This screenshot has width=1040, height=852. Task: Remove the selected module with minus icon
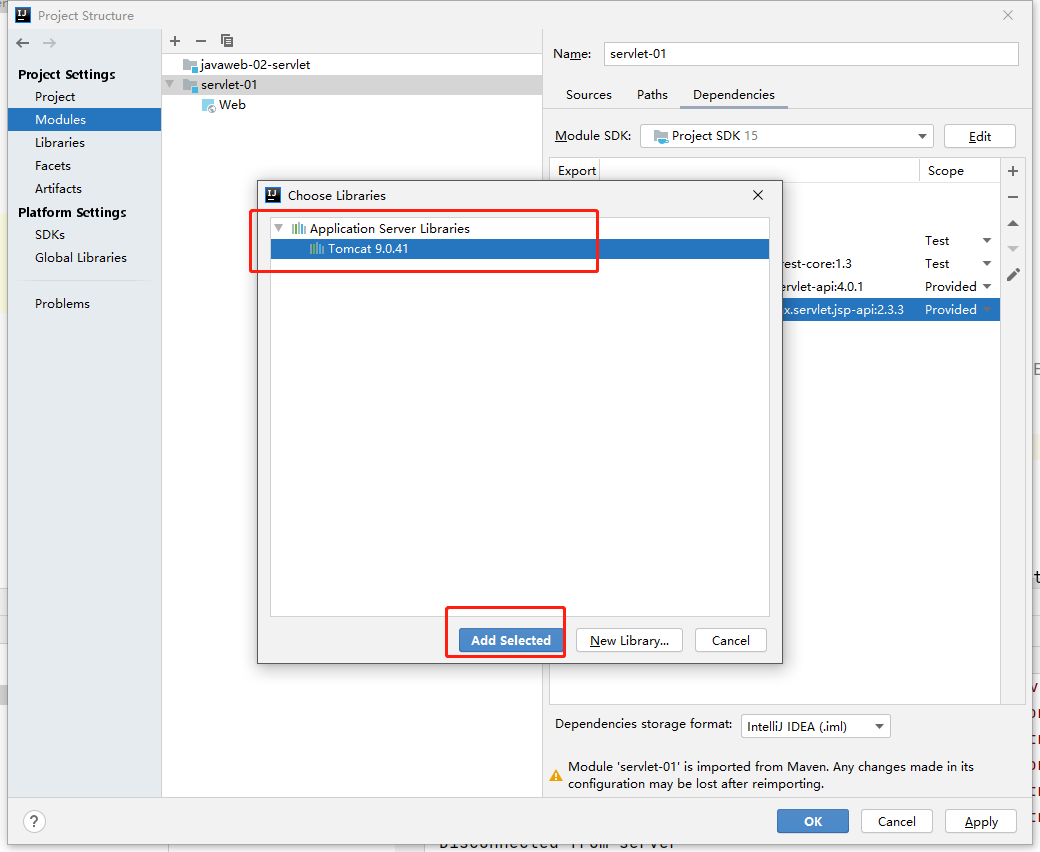pos(201,41)
